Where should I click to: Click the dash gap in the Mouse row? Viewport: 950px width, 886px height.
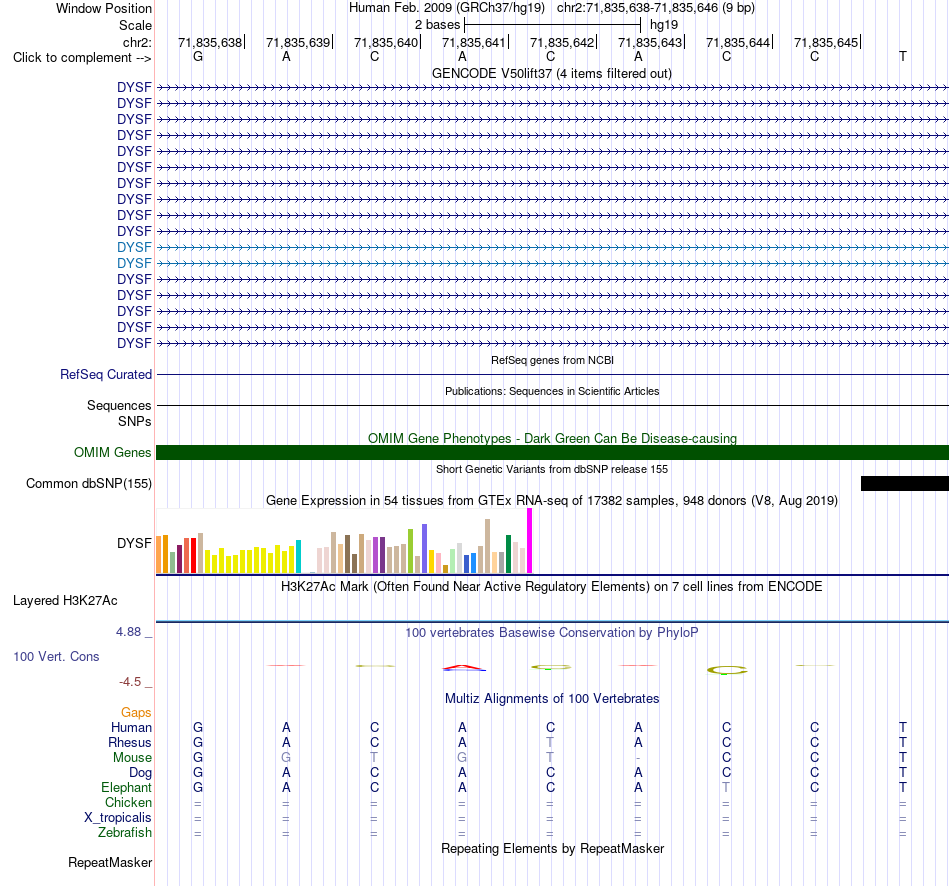(x=638, y=758)
